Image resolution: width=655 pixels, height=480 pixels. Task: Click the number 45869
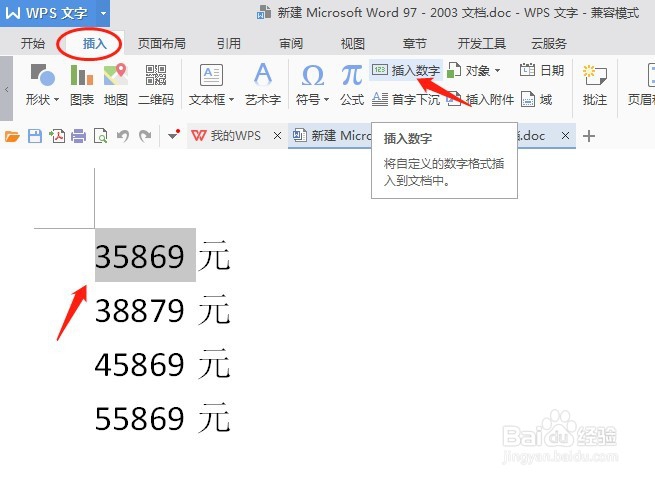(140, 364)
